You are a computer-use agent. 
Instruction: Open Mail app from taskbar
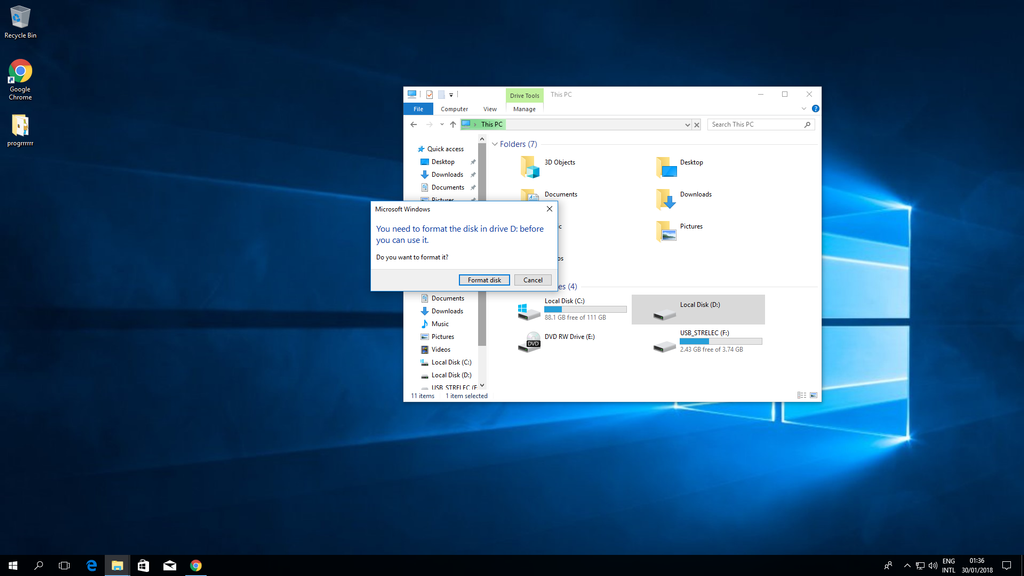(169, 566)
